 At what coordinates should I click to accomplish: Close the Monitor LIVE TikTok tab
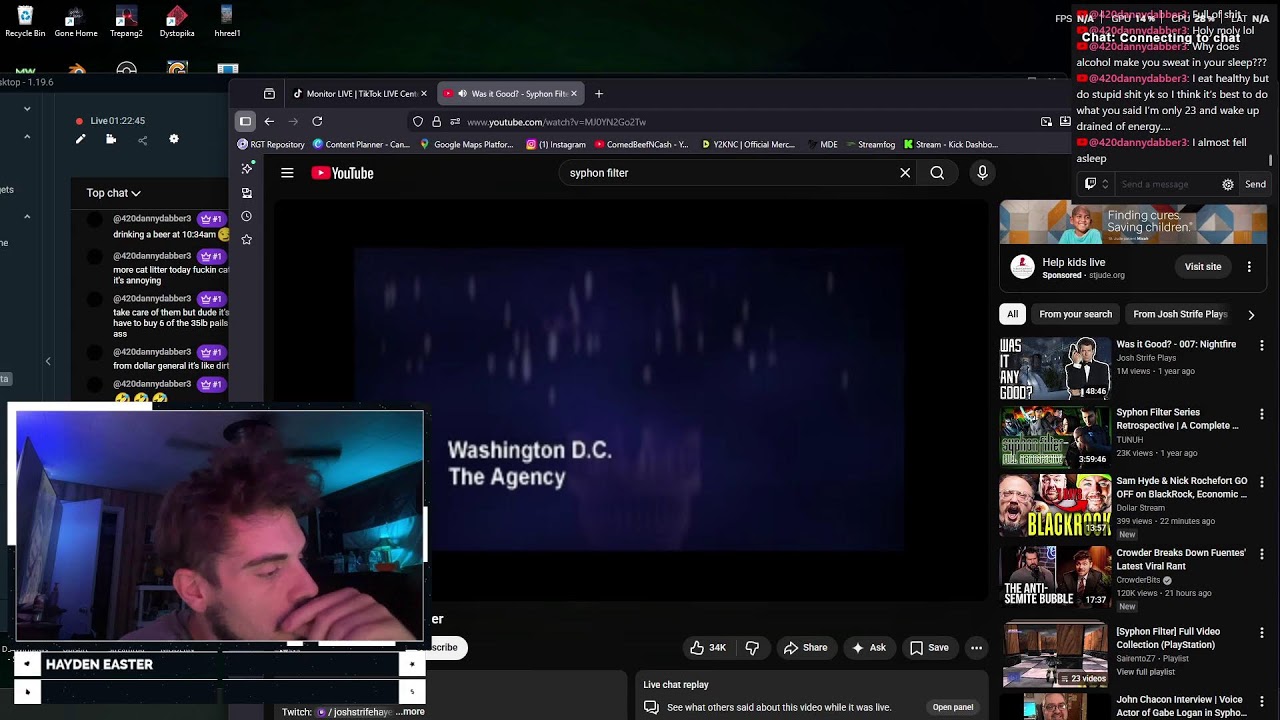coord(424,93)
